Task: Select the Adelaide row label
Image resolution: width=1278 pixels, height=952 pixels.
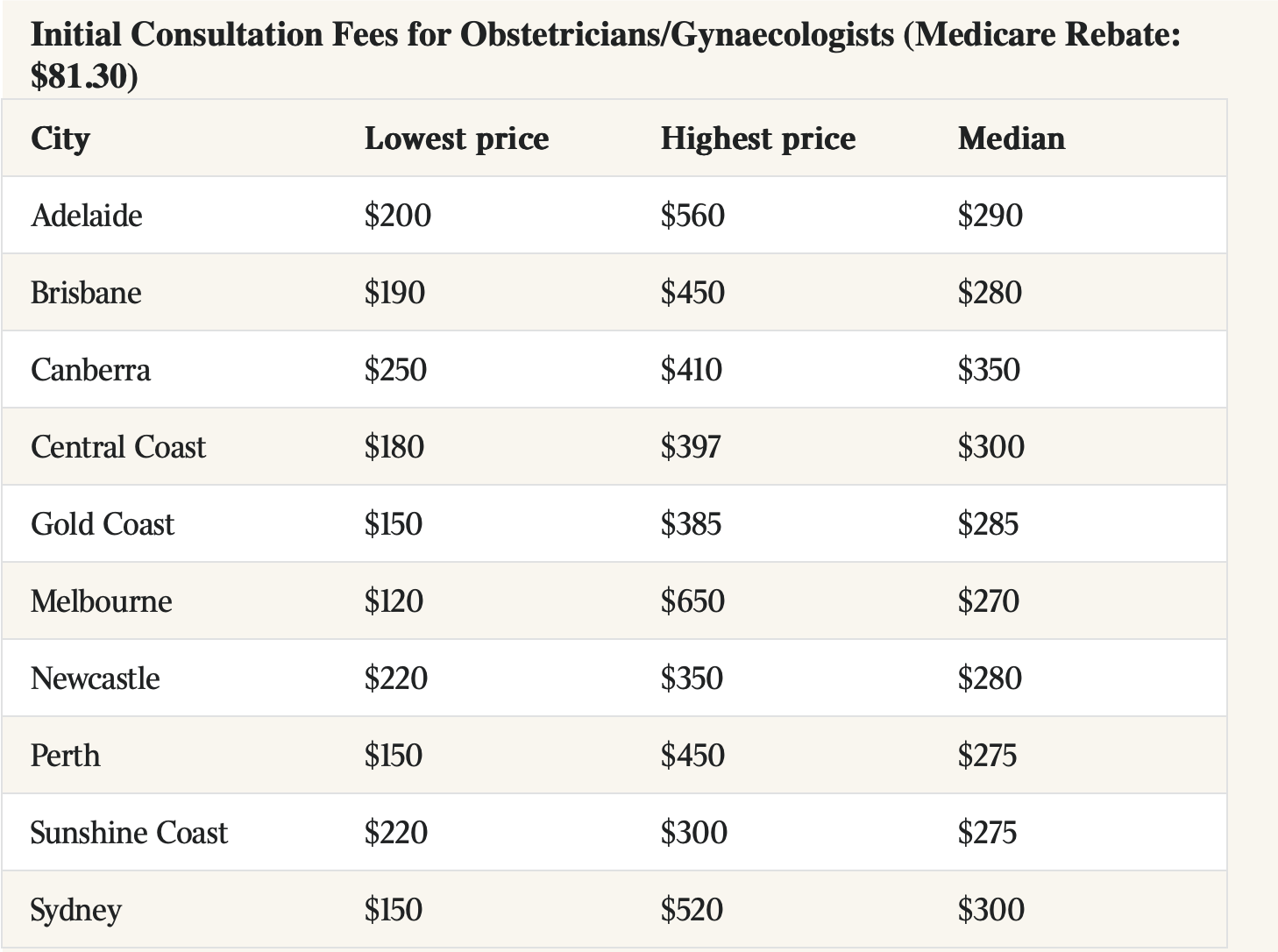Action: click(x=87, y=216)
